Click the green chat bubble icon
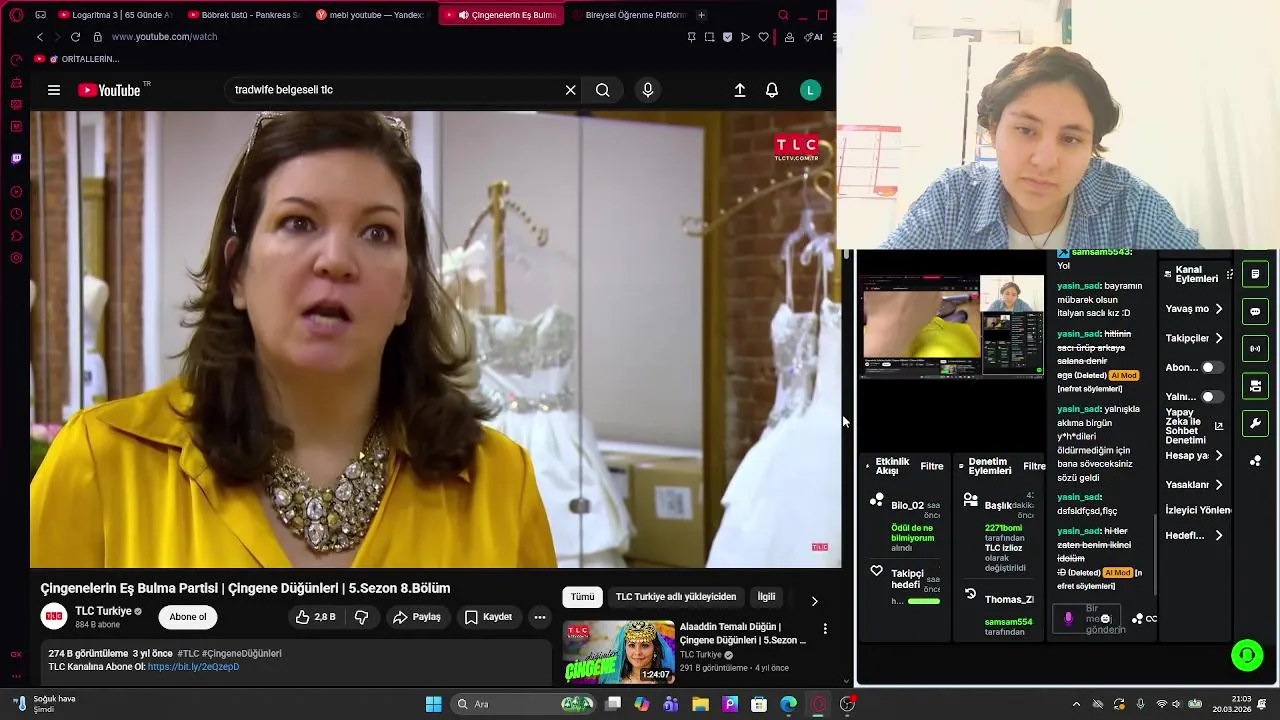The height and width of the screenshot is (720, 1280). pyautogui.click(x=1255, y=311)
